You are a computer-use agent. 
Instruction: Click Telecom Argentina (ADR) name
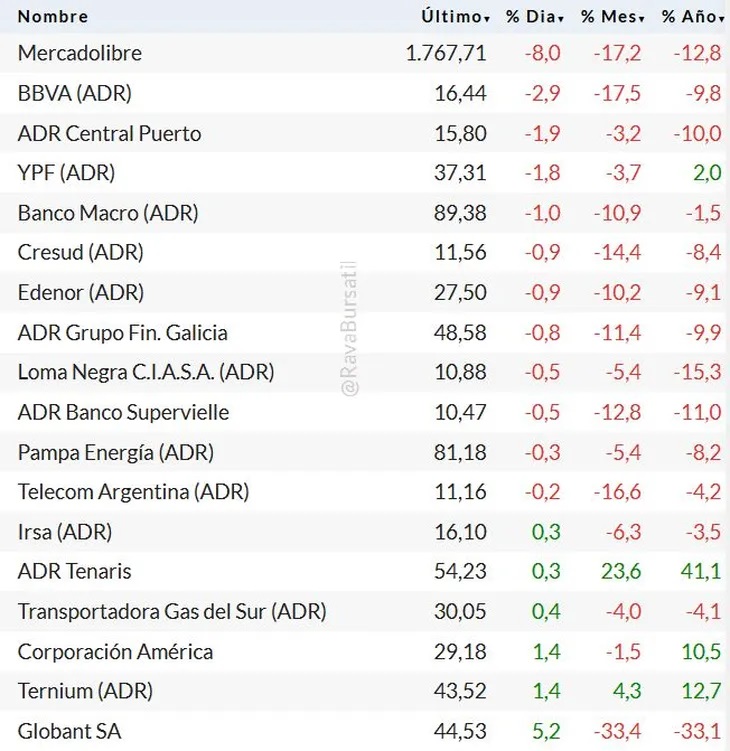coord(133,492)
